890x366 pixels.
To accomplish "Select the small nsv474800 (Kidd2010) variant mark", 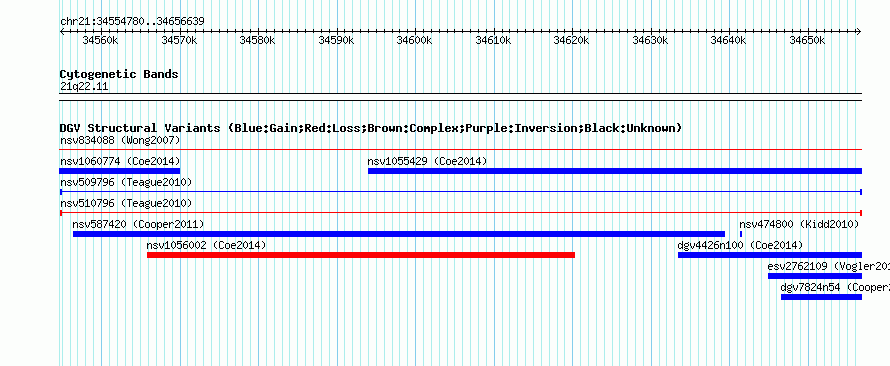I will (741, 234).
